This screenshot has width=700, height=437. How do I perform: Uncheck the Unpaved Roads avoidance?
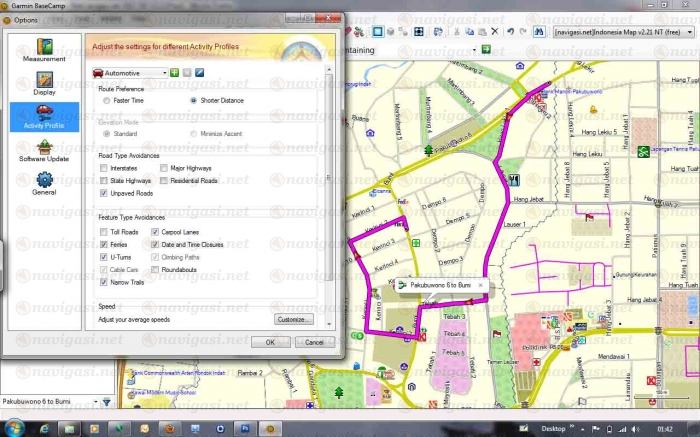(104, 193)
